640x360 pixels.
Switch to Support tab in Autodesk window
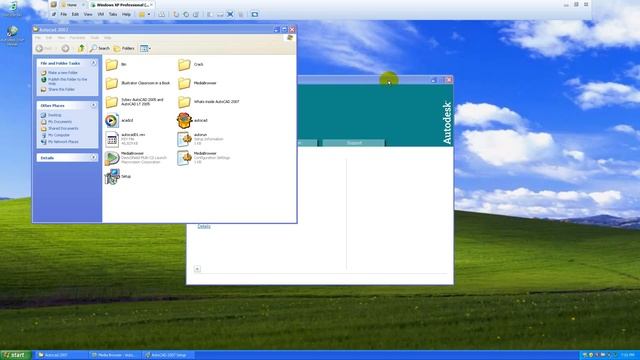pos(354,143)
